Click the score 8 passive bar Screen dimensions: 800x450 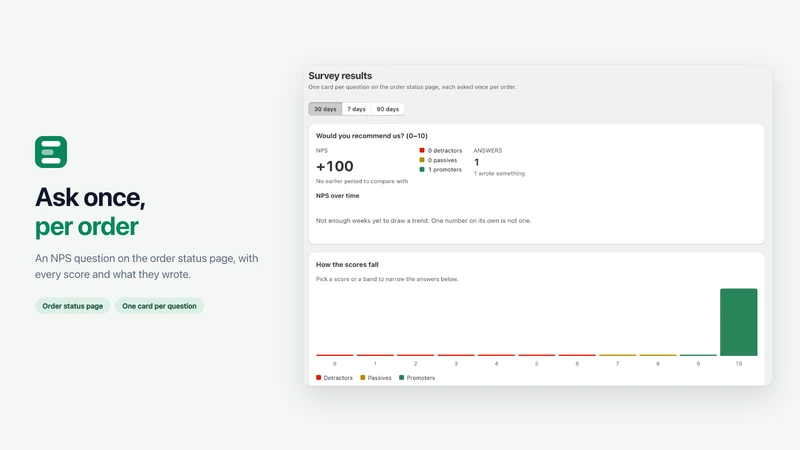pyautogui.click(x=658, y=355)
